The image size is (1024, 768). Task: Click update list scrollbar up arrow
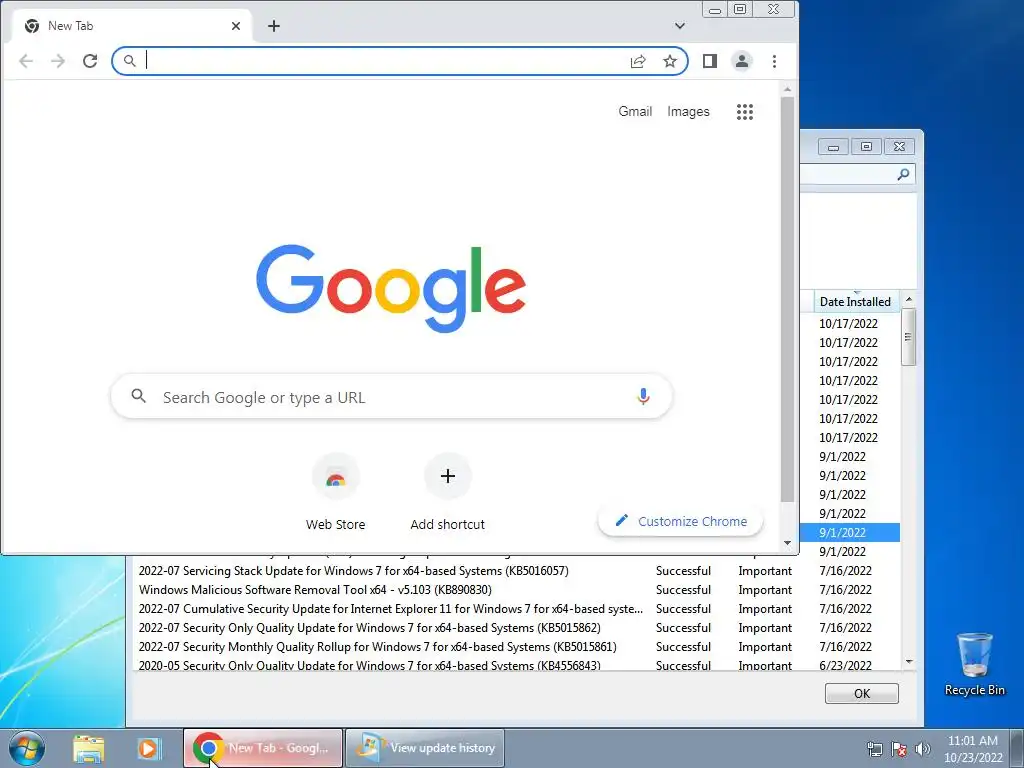(x=908, y=298)
